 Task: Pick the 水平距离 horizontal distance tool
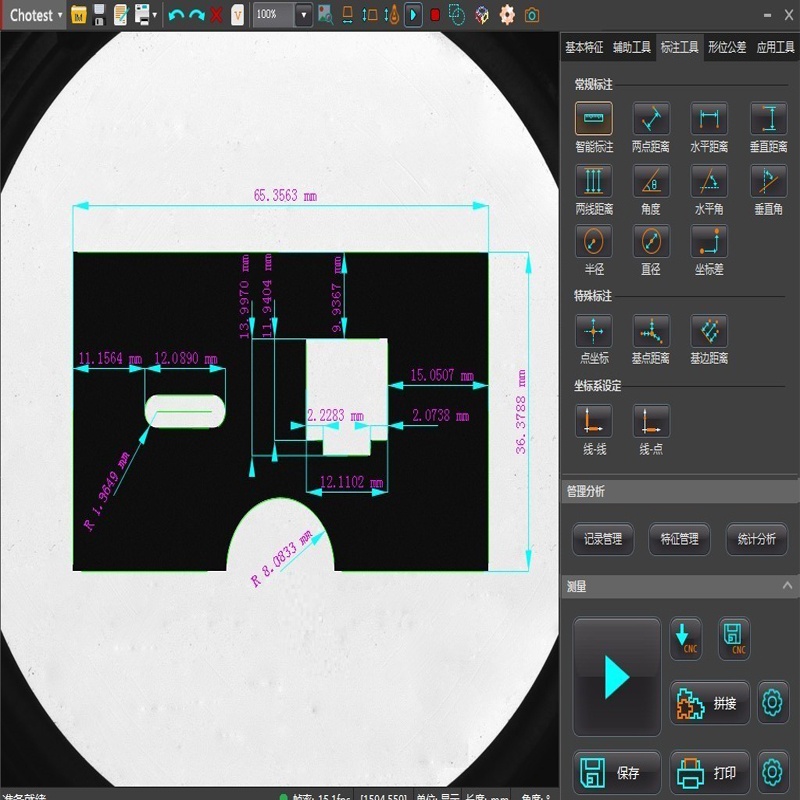coord(709,120)
